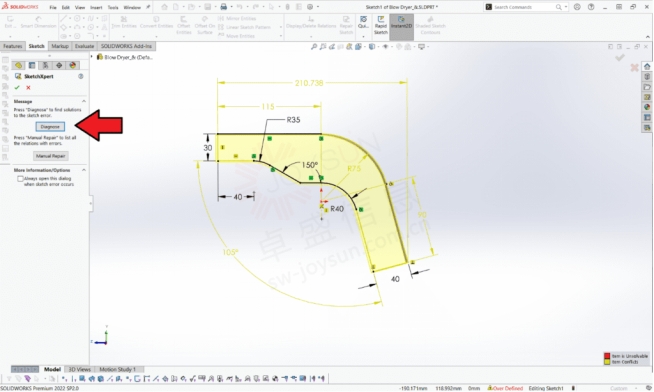This screenshot has width=654, height=392.
Task: Open the FeatureManager design tree tab icon
Action: [18, 65]
